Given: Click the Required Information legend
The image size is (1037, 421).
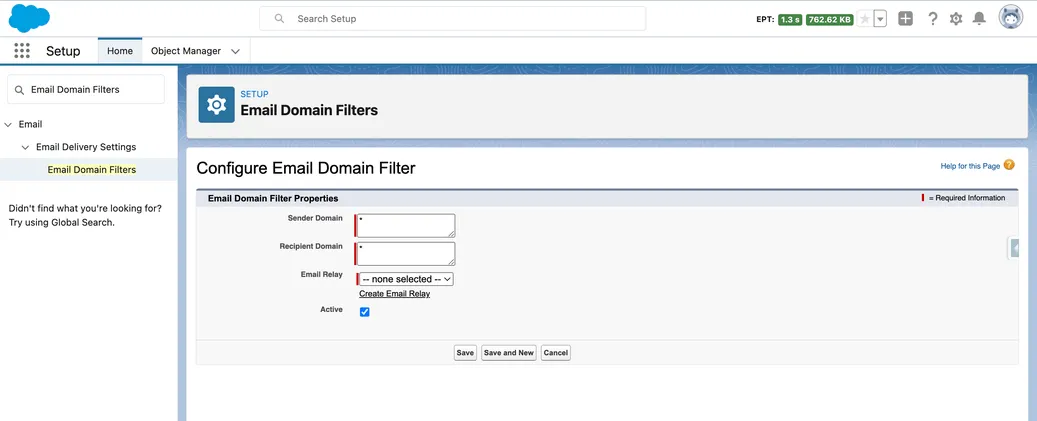Looking at the screenshot, I should pos(964,198).
